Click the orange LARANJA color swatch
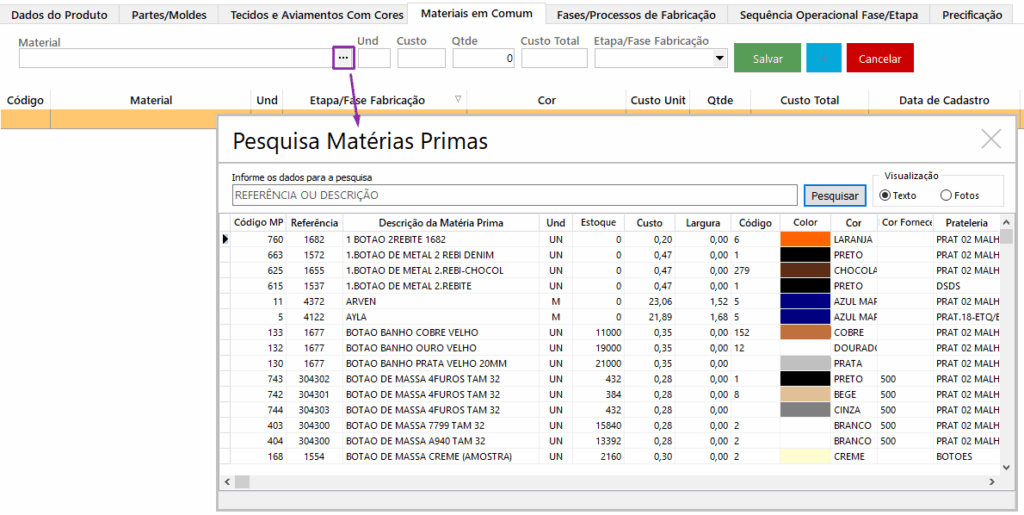Viewport: 1024px width, 515px height. click(x=805, y=239)
